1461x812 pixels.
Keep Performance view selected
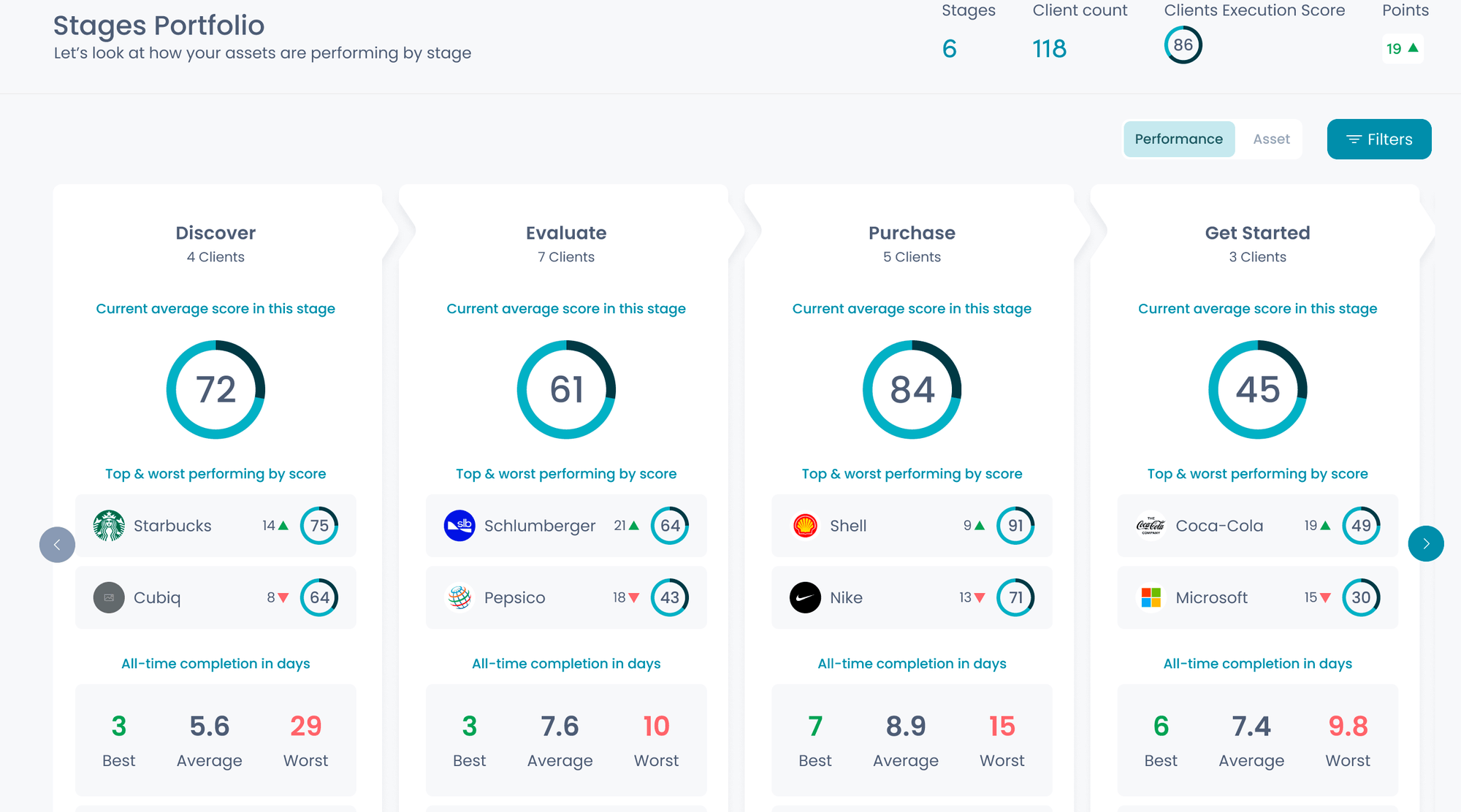1178,139
